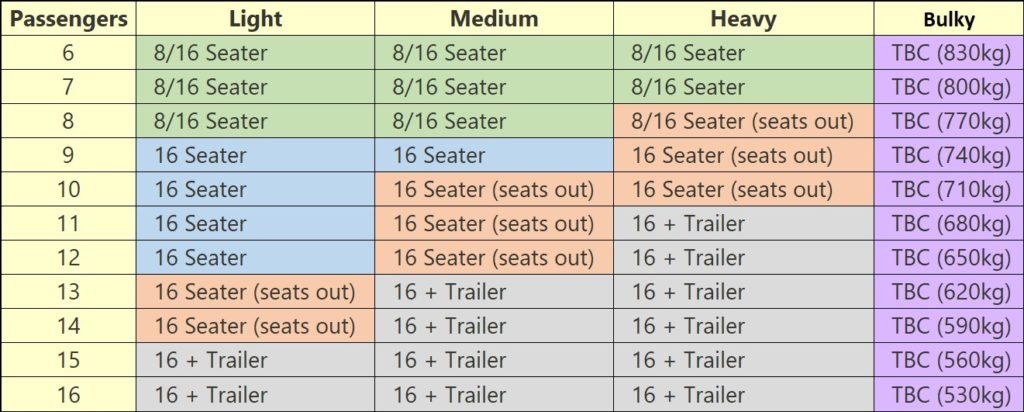Click Light '16 + Trailer' for 15 passengers
Viewport: 1024px width, 412px height.
point(256,360)
